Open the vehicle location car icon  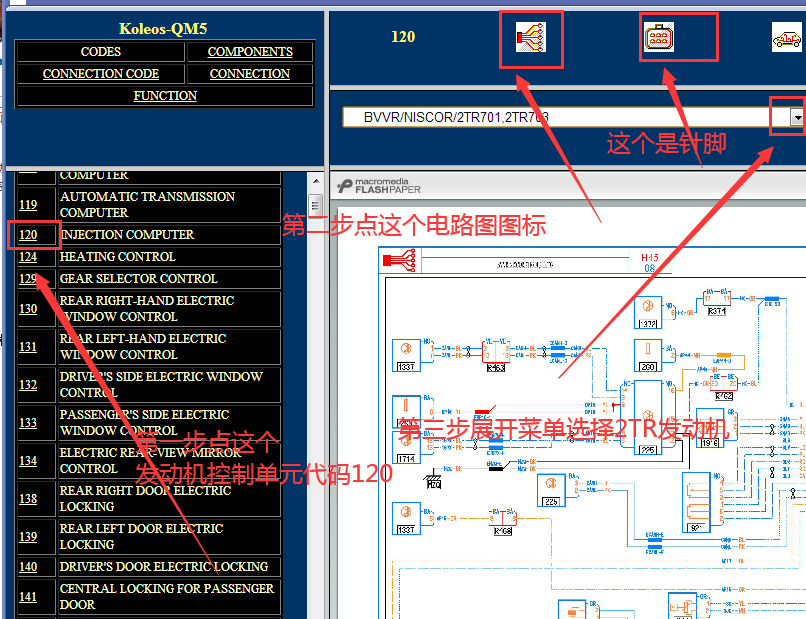787,38
